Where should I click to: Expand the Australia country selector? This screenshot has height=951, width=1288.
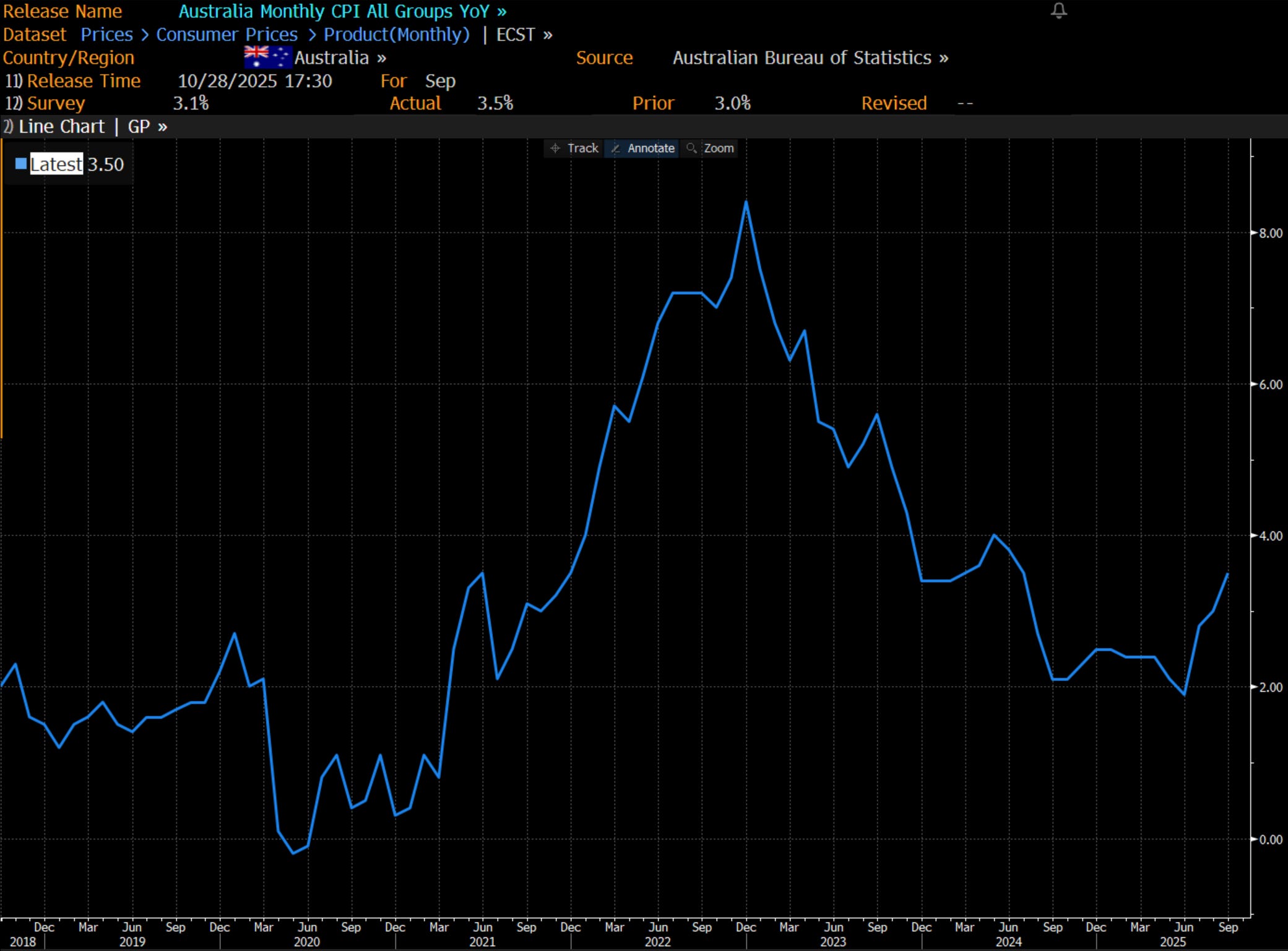point(340,58)
